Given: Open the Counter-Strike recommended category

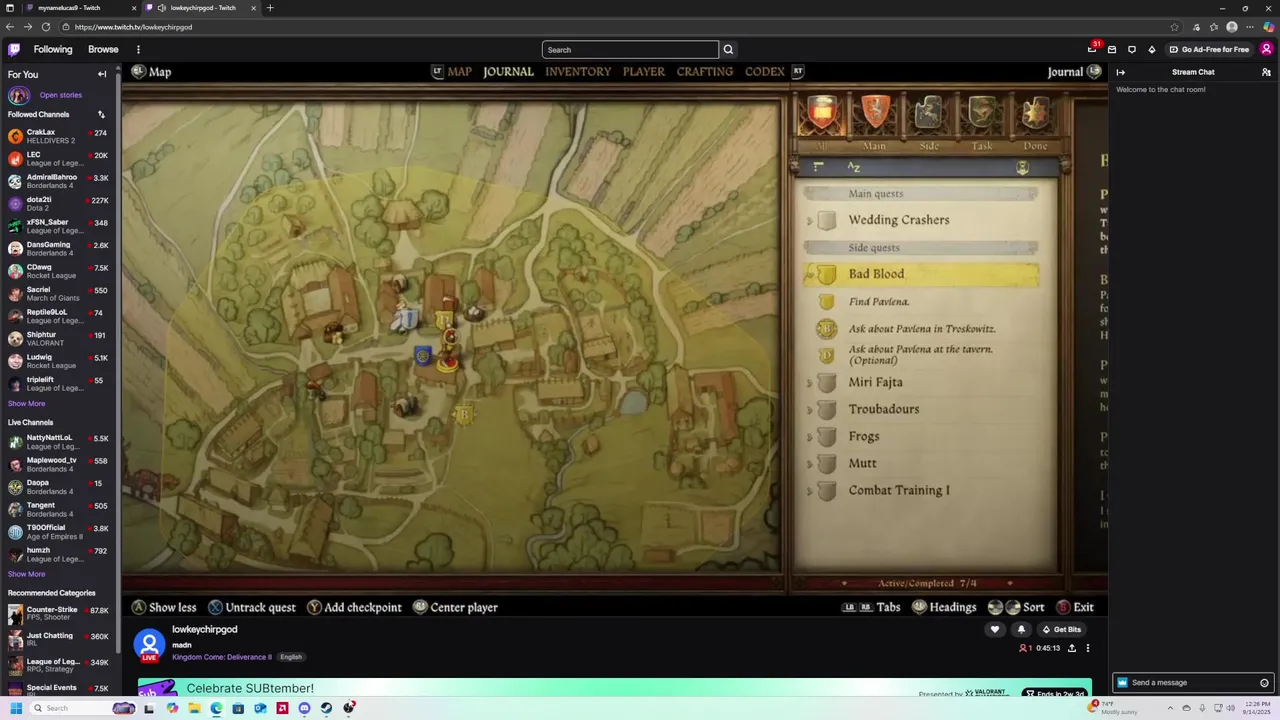Looking at the screenshot, I should point(59,613).
